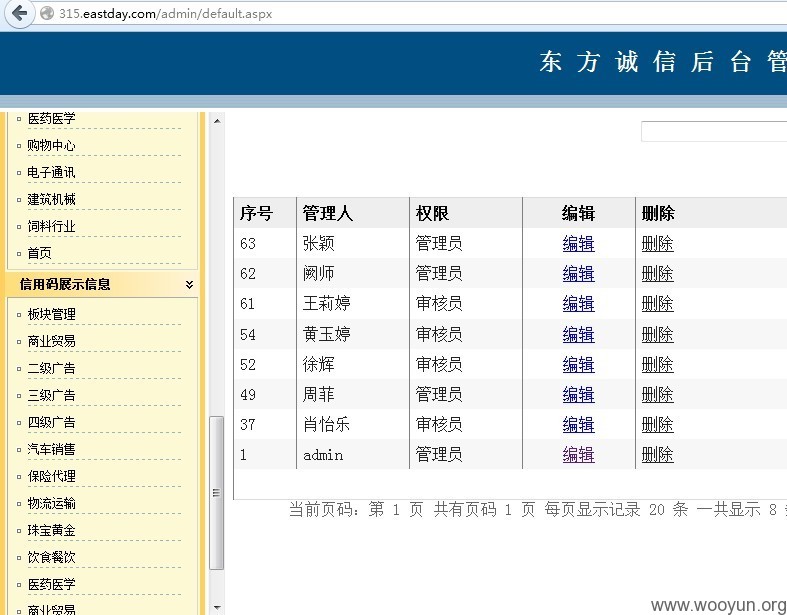Click the sidebar scroll down arrow

click(x=217, y=607)
